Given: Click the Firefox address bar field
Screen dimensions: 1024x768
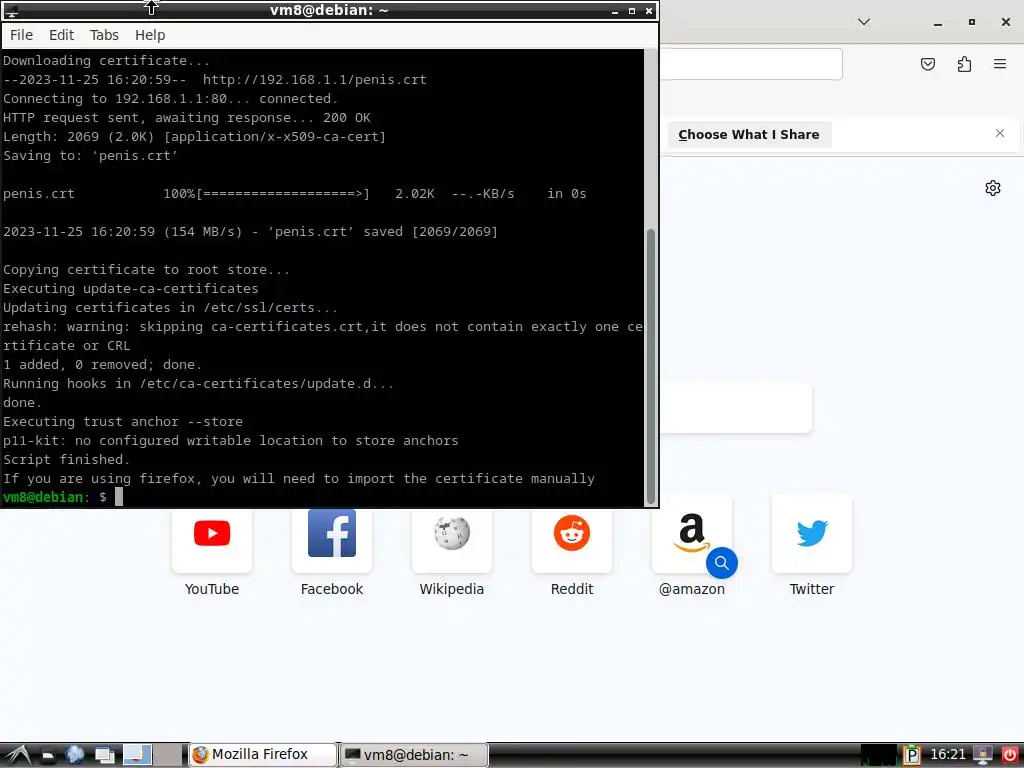Looking at the screenshot, I should (750, 64).
